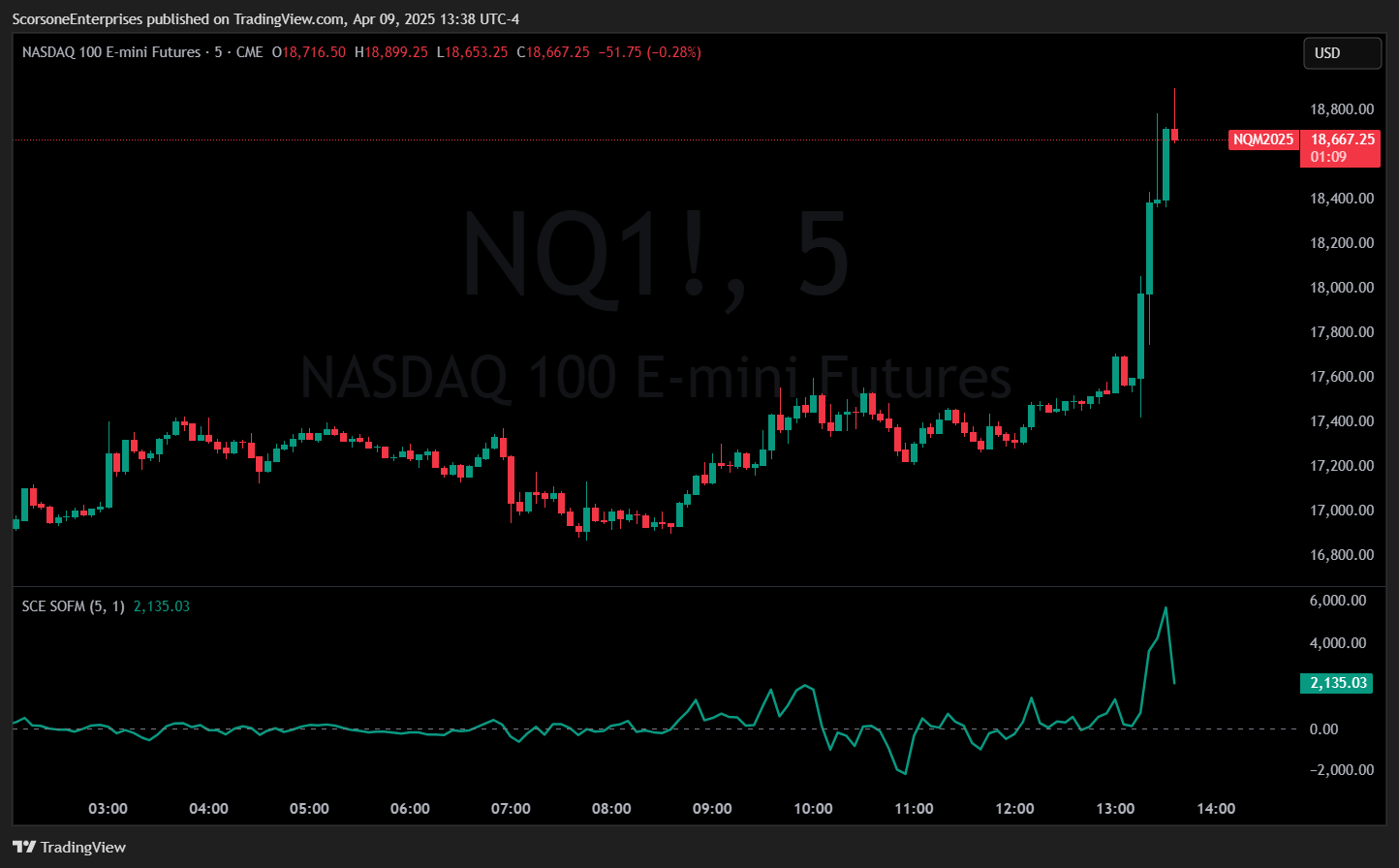Click the 05:00 time axis label

310,809
